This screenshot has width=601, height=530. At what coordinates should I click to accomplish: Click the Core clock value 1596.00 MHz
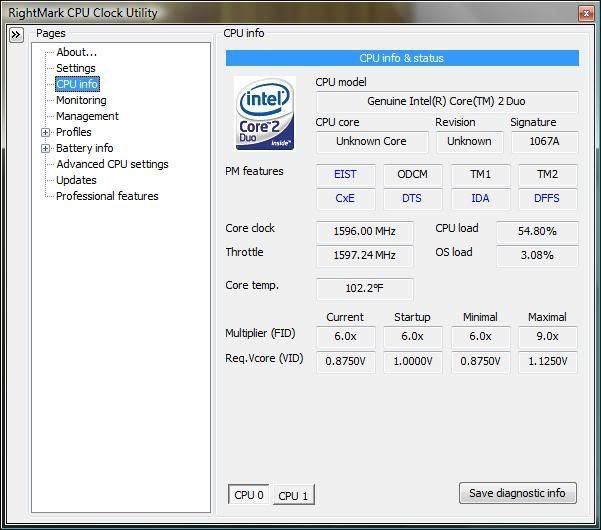[x=365, y=231]
